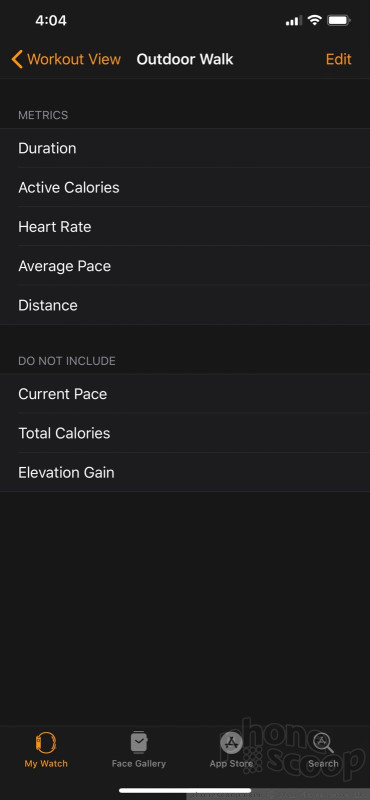The image size is (370, 800).
Task: Select the Current Pace row
Action: pos(185,394)
